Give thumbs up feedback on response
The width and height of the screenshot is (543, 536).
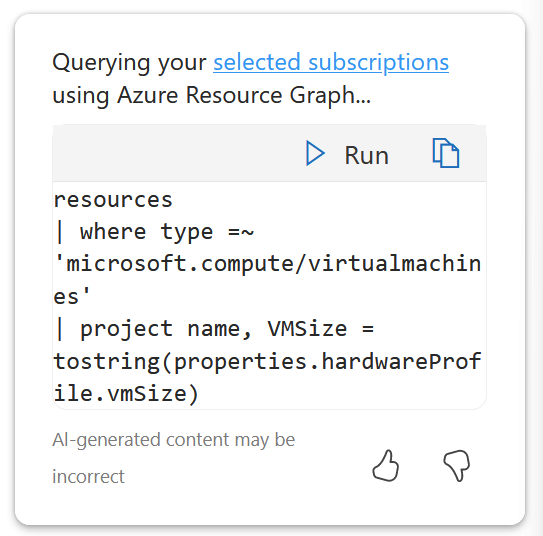[386, 466]
